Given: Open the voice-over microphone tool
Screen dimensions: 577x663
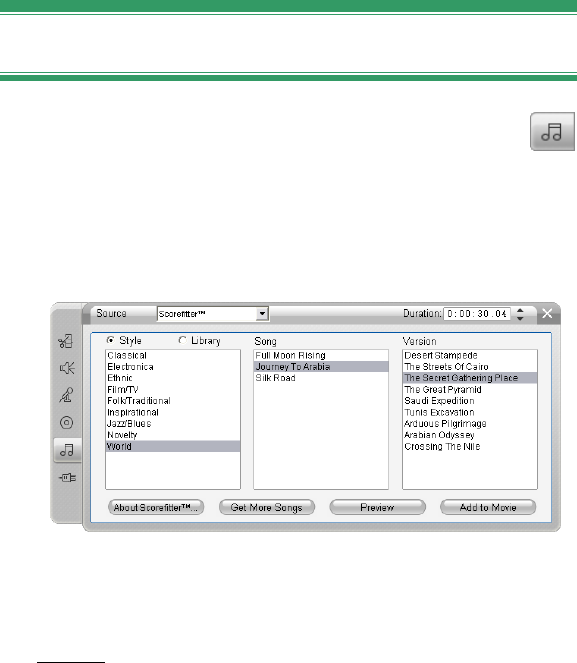Looking at the screenshot, I should point(66,395).
